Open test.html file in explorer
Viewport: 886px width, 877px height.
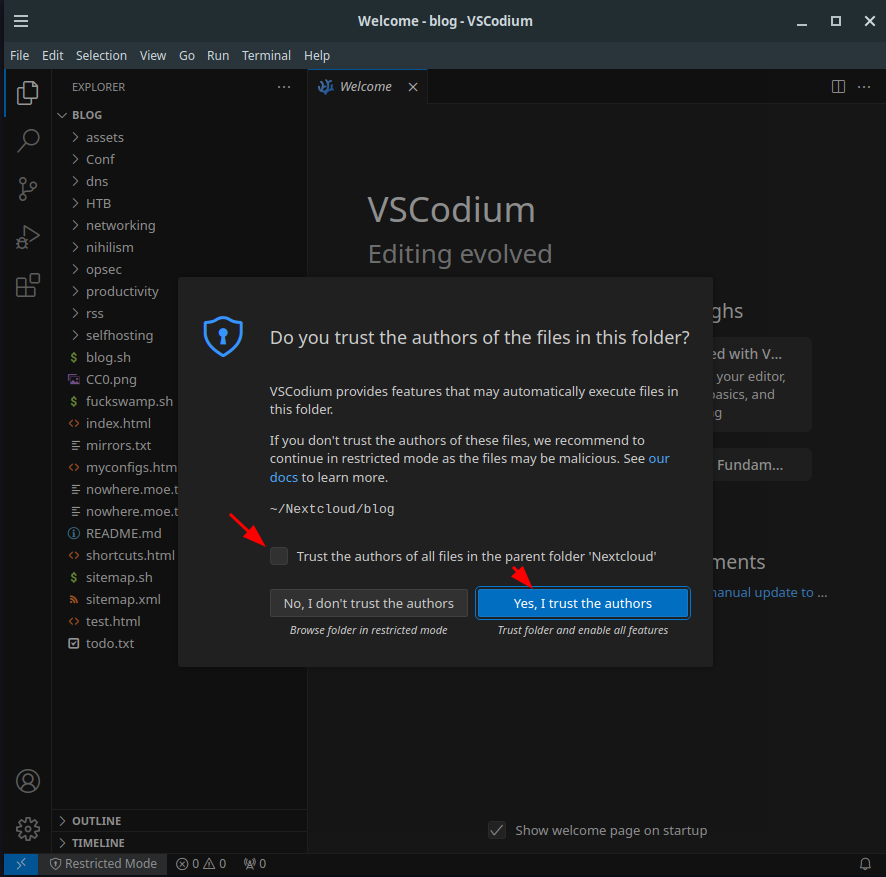(x=113, y=622)
